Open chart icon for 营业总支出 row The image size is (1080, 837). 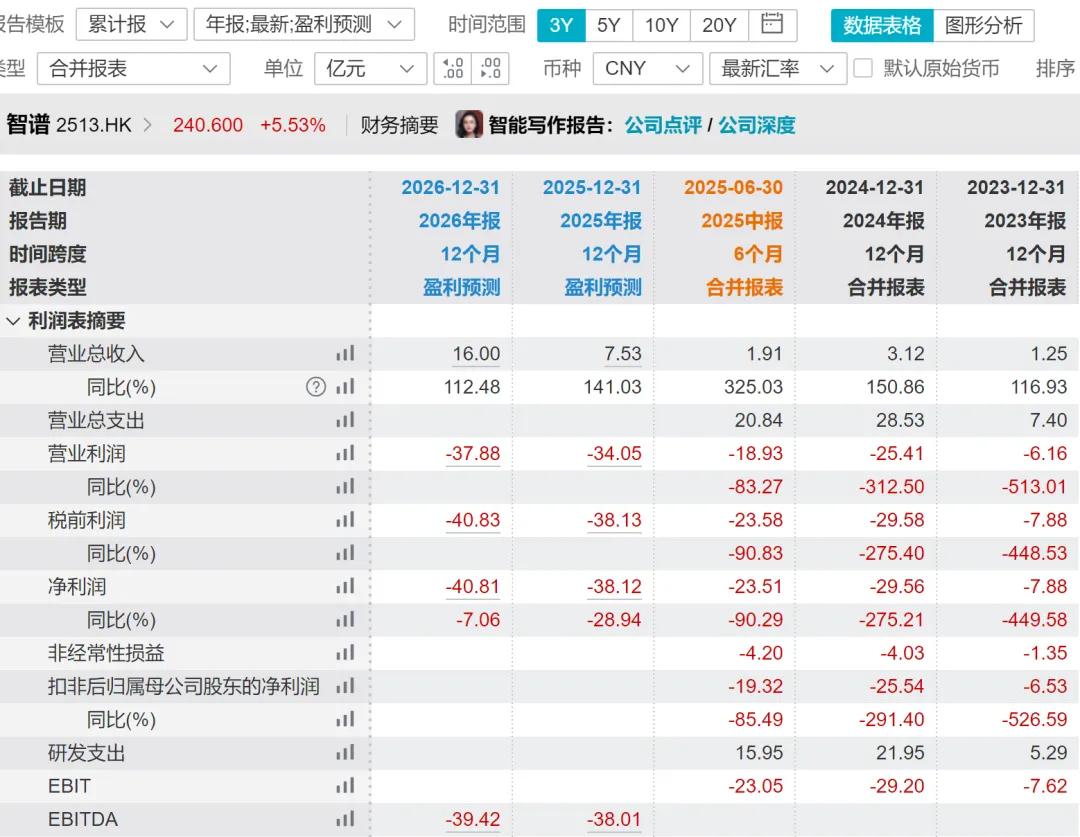(x=345, y=420)
